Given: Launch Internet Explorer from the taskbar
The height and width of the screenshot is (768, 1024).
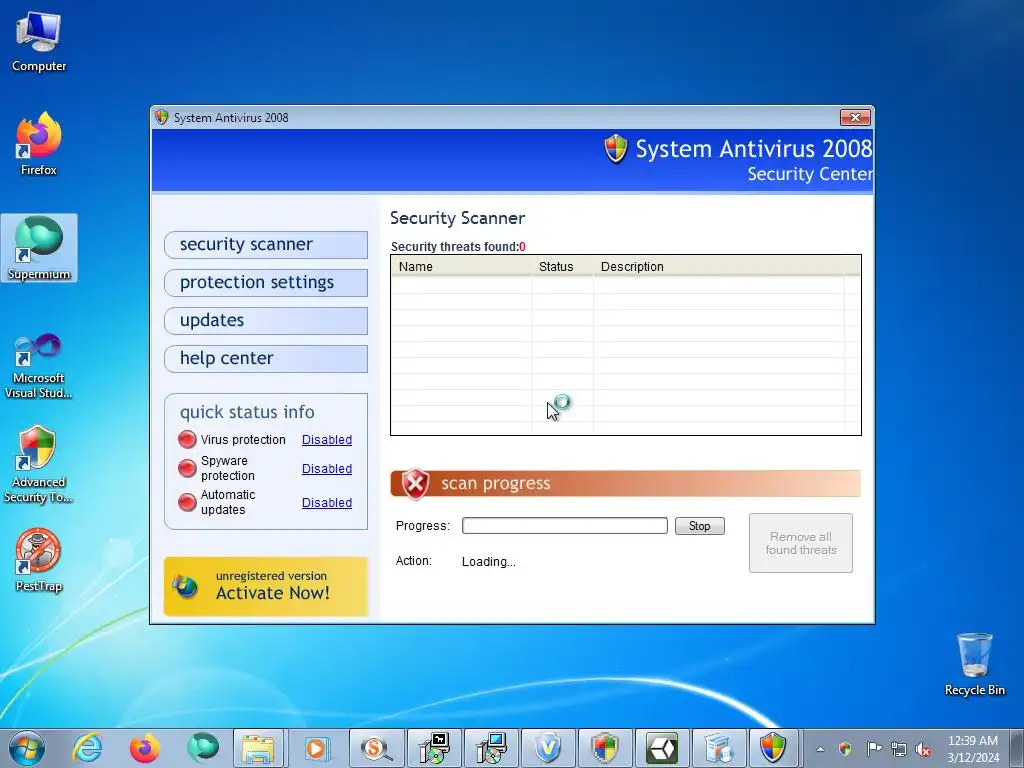Looking at the screenshot, I should click(88, 748).
